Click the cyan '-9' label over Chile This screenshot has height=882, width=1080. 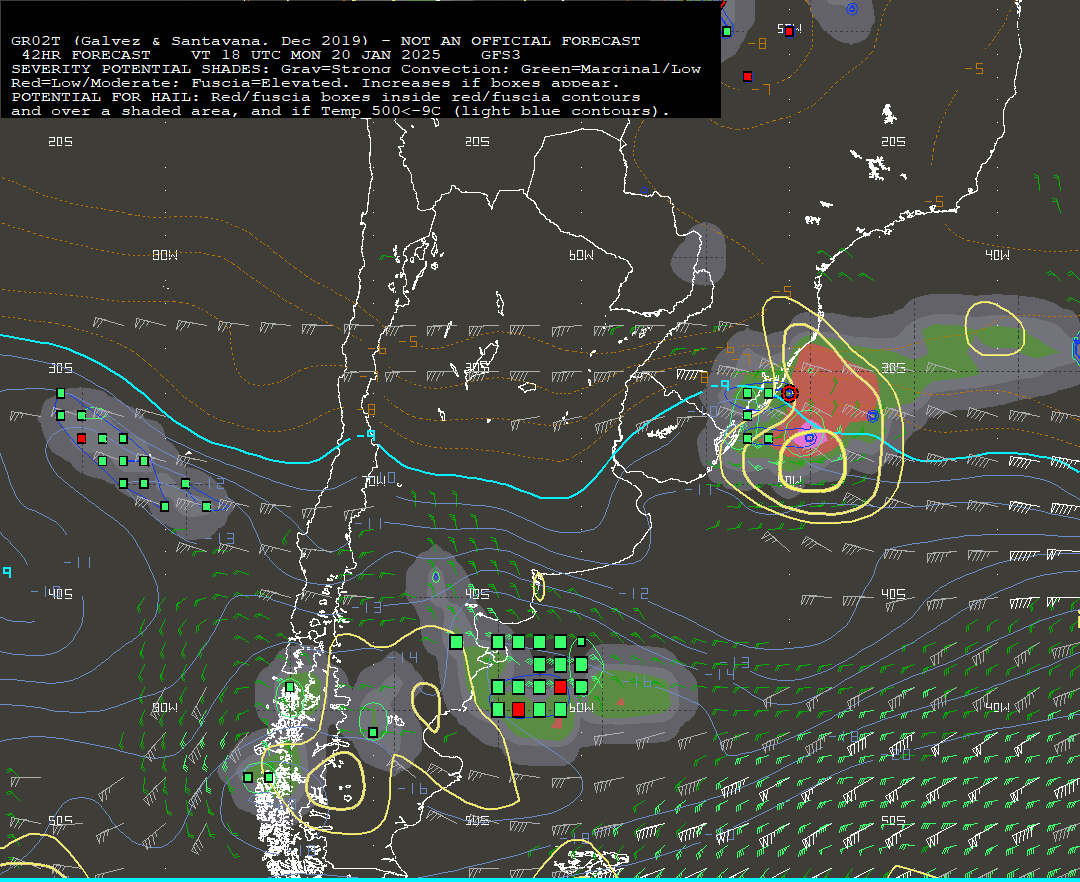[x=365, y=434]
